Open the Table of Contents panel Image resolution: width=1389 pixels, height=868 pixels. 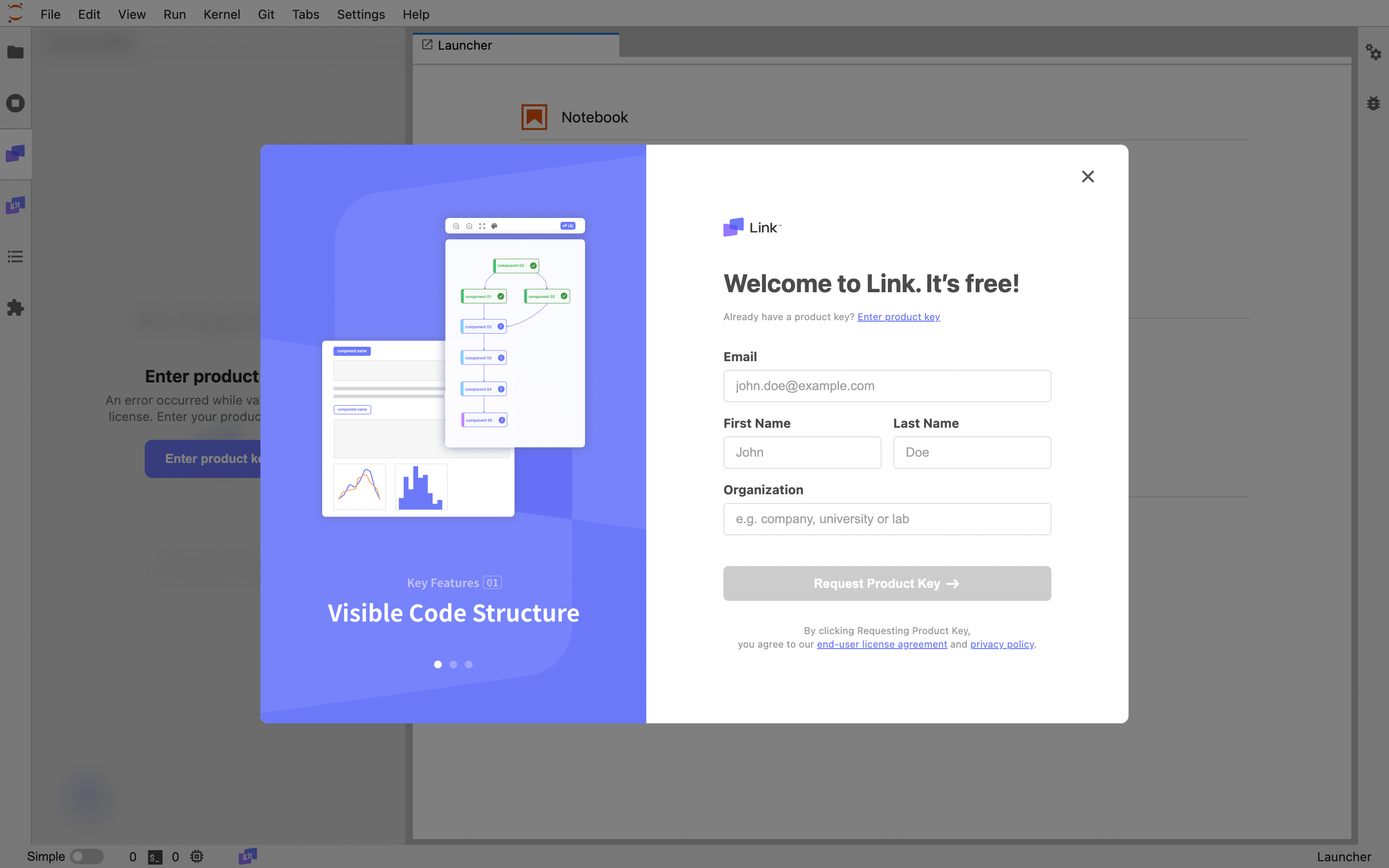(x=15, y=257)
